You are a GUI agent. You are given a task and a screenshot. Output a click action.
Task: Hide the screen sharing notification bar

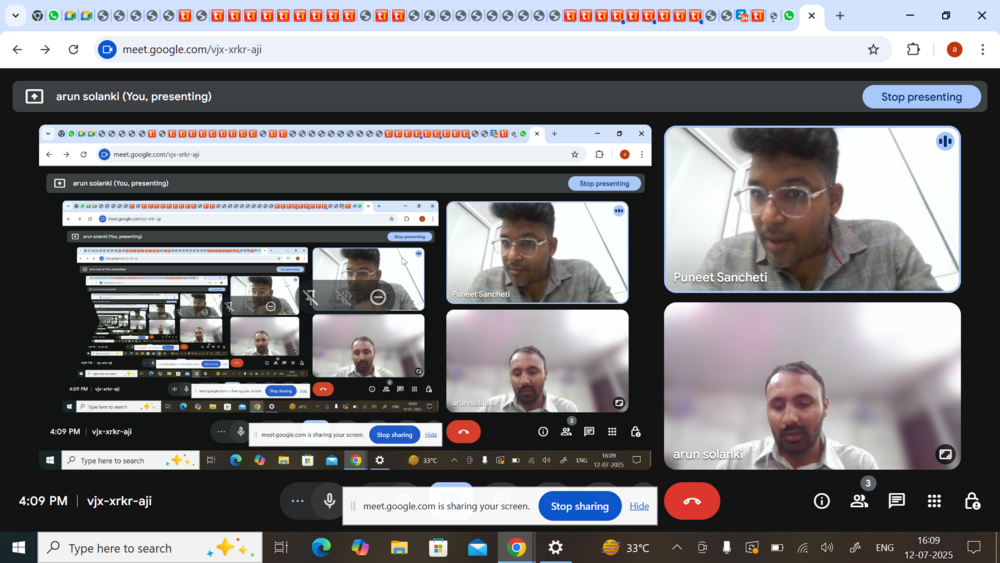(x=639, y=506)
